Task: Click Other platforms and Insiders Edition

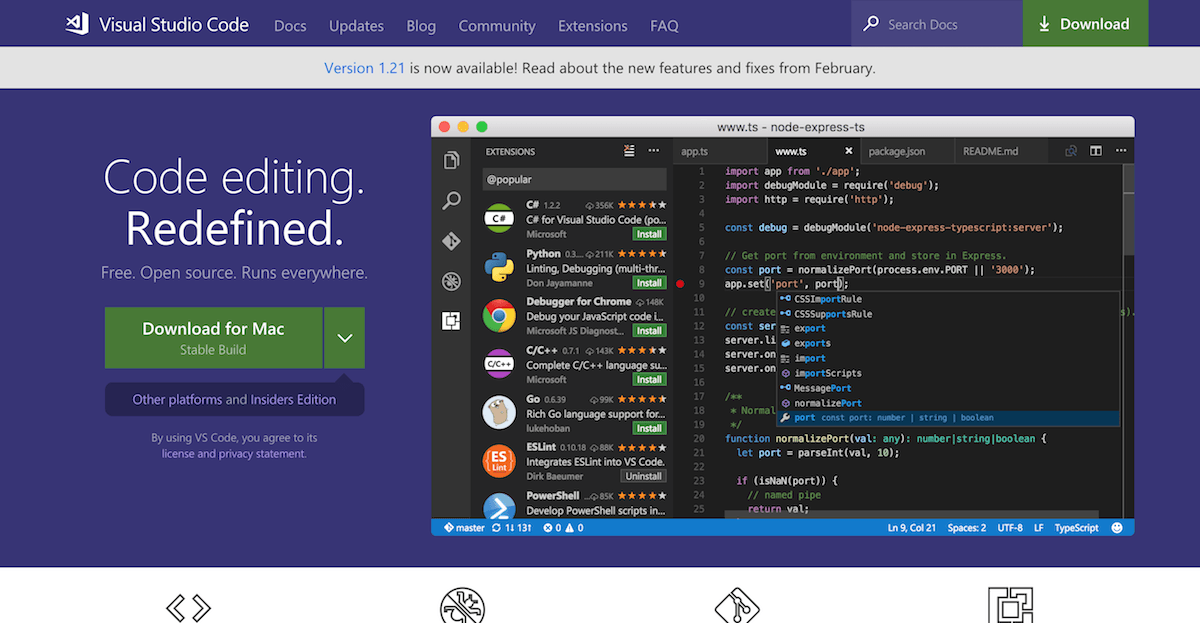Action: [x=234, y=399]
